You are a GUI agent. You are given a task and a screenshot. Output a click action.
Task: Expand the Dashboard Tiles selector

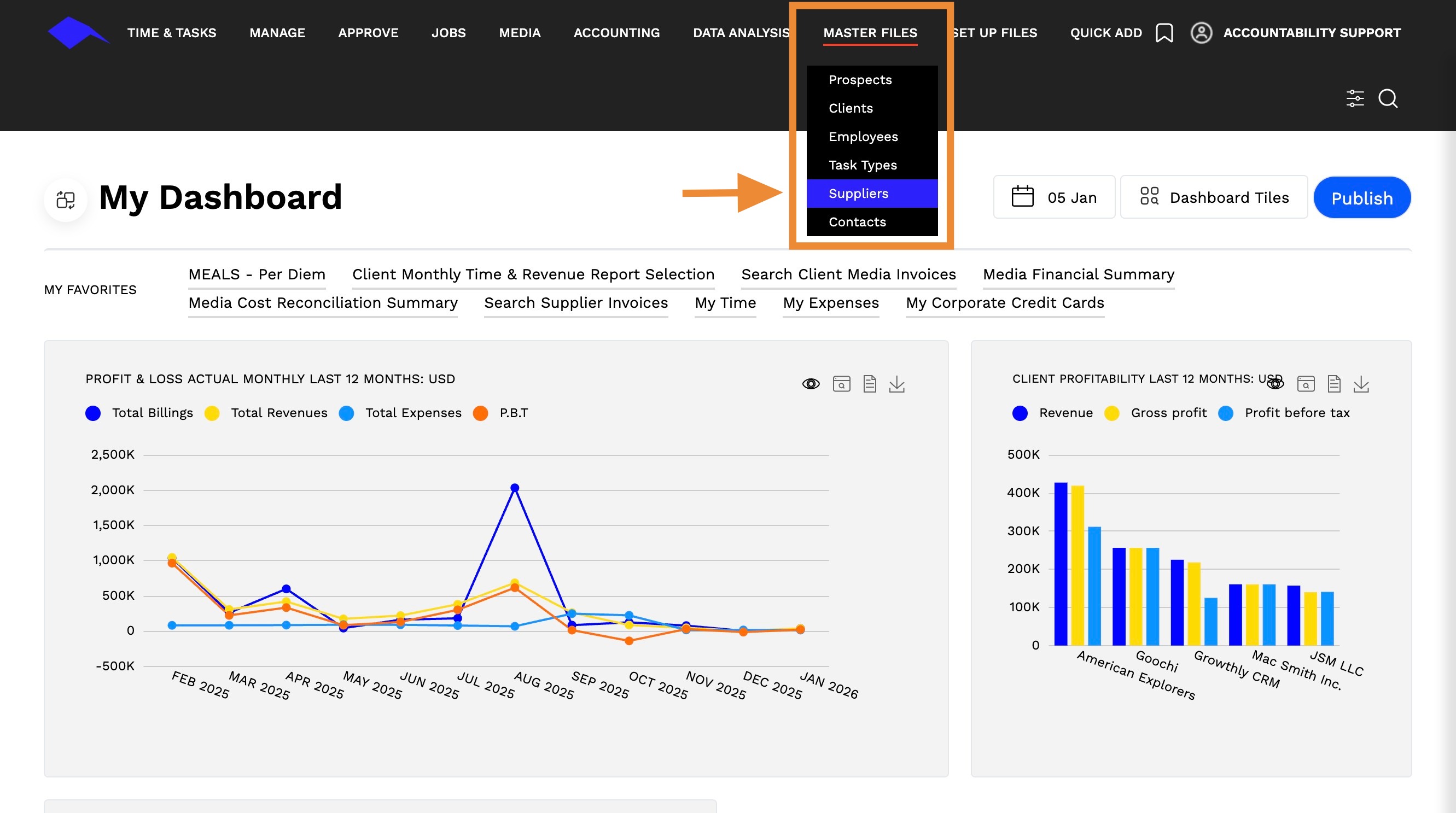pos(1214,197)
